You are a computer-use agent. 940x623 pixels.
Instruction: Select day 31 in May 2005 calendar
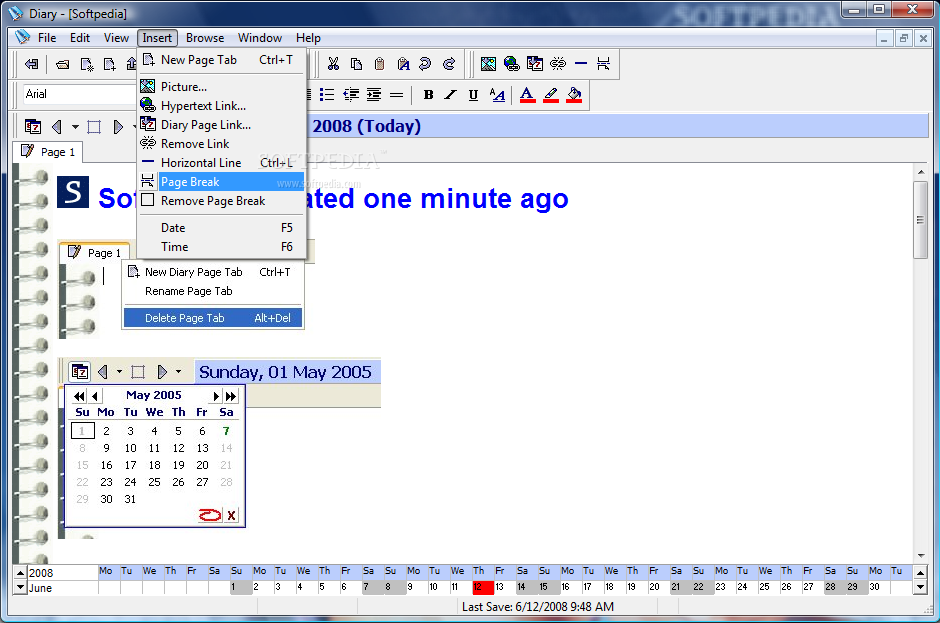point(130,499)
